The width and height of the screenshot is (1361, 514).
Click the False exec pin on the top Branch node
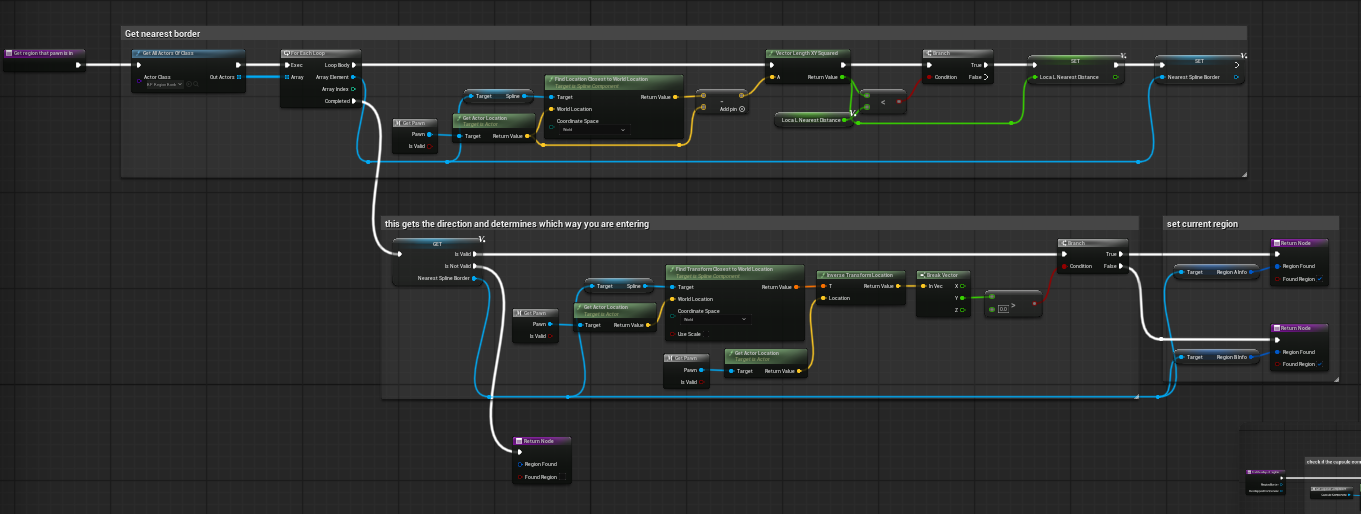[986, 76]
